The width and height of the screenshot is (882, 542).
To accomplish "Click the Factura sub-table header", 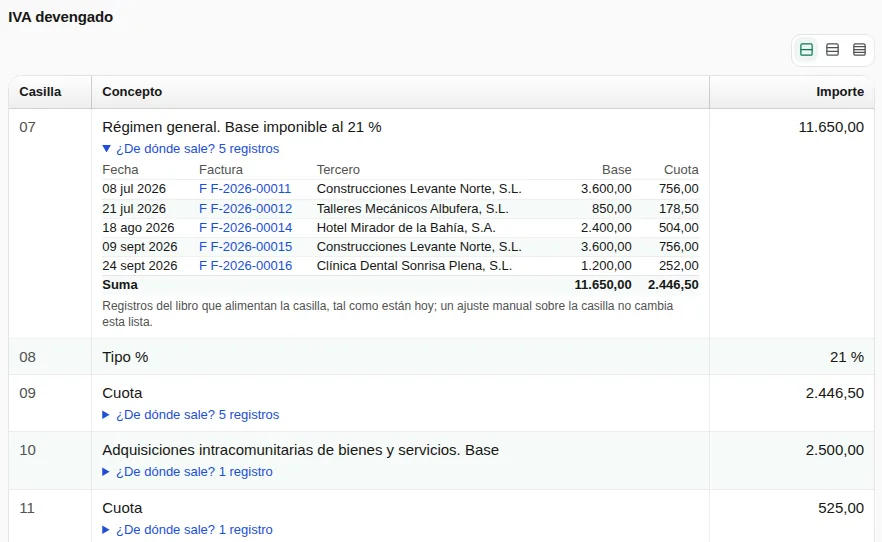I will click(x=221, y=170).
